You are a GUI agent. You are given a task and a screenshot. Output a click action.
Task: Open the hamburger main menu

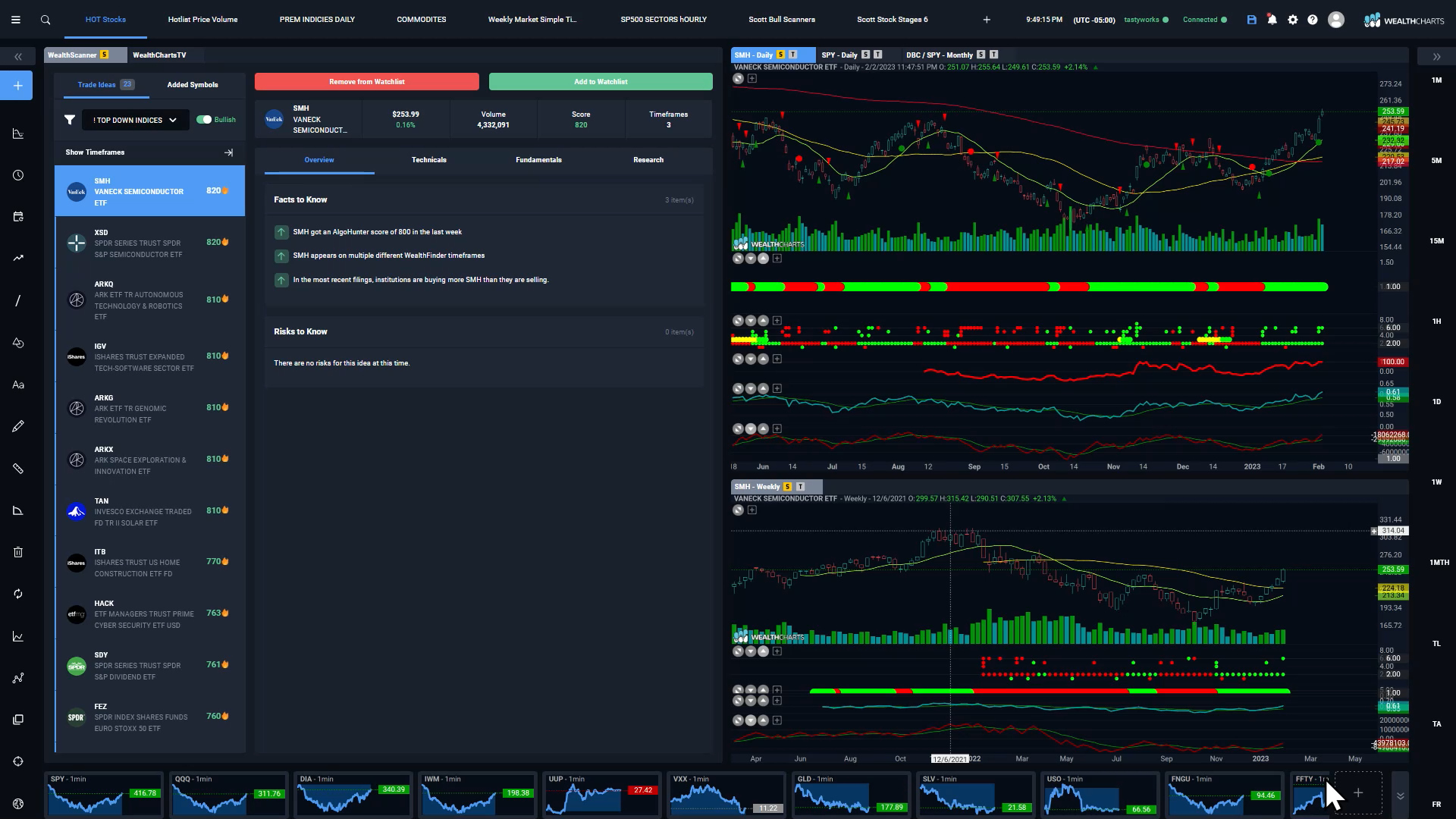pos(15,20)
